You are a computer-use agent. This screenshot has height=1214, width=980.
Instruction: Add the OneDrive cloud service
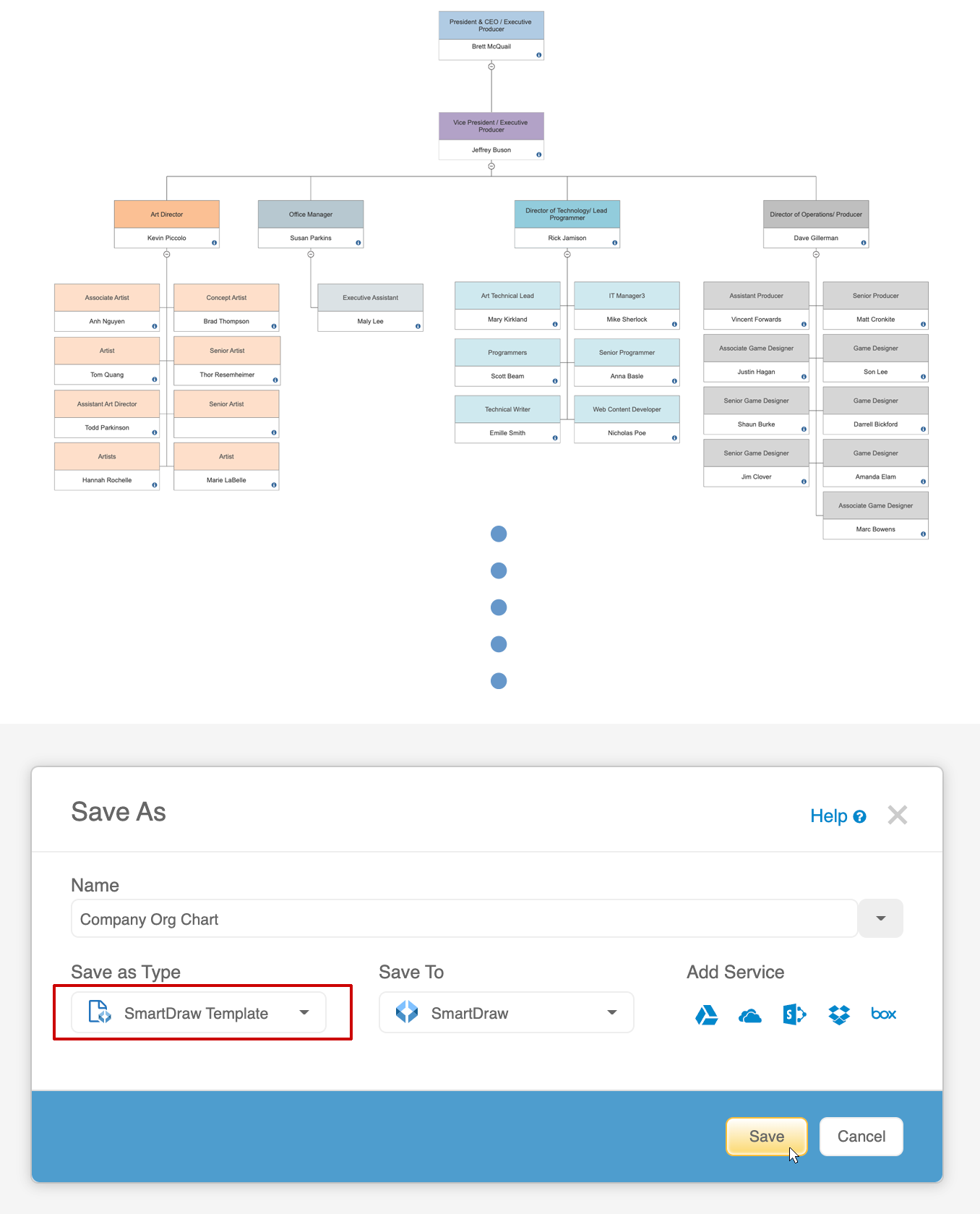[750, 1016]
